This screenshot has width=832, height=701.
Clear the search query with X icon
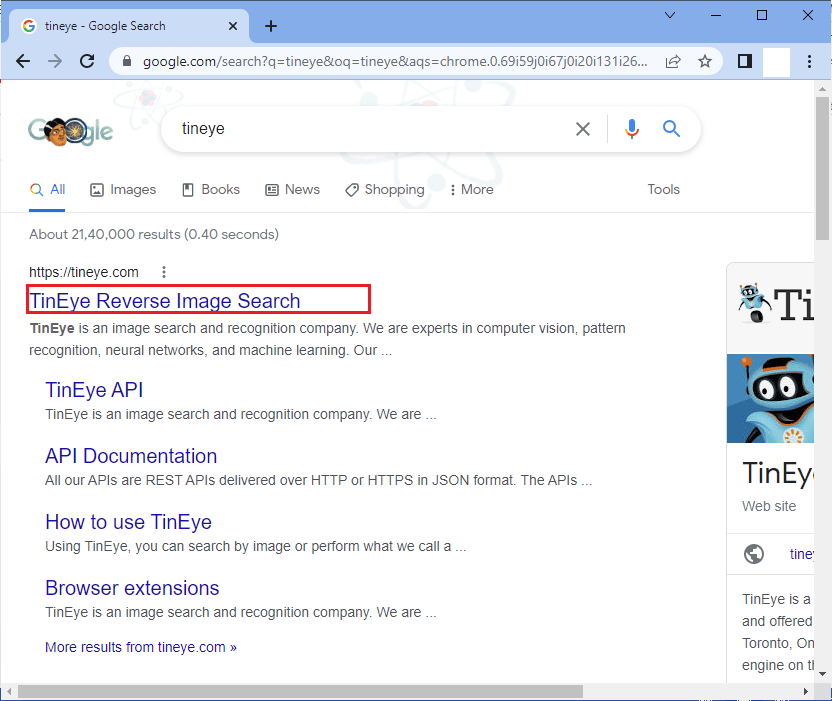tap(582, 129)
